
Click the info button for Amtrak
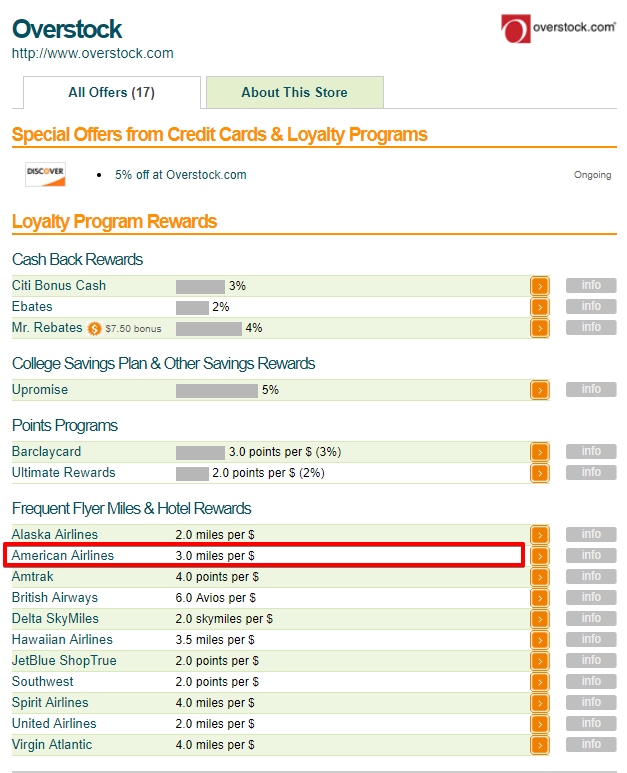point(591,576)
